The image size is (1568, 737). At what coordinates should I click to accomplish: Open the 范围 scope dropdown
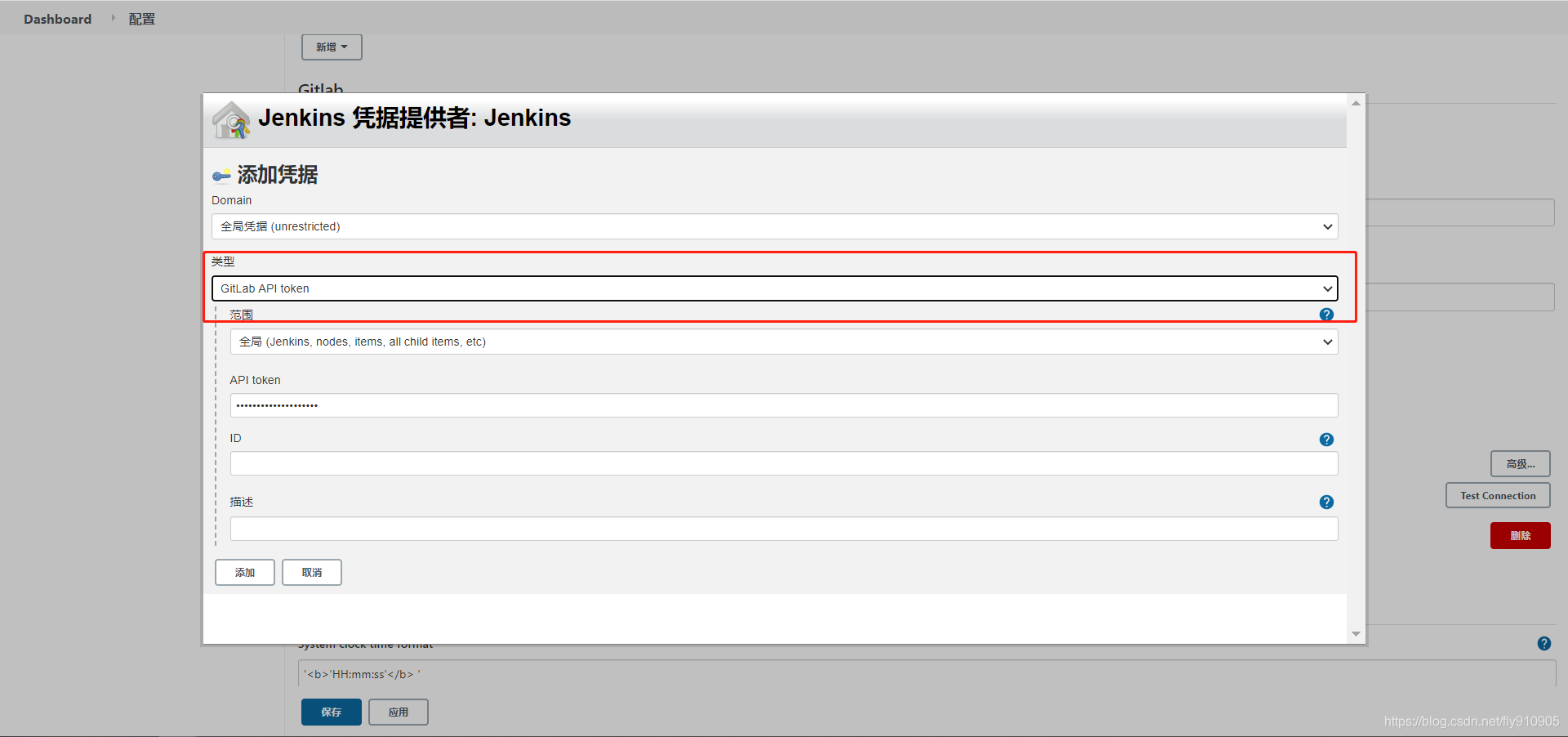tap(784, 342)
